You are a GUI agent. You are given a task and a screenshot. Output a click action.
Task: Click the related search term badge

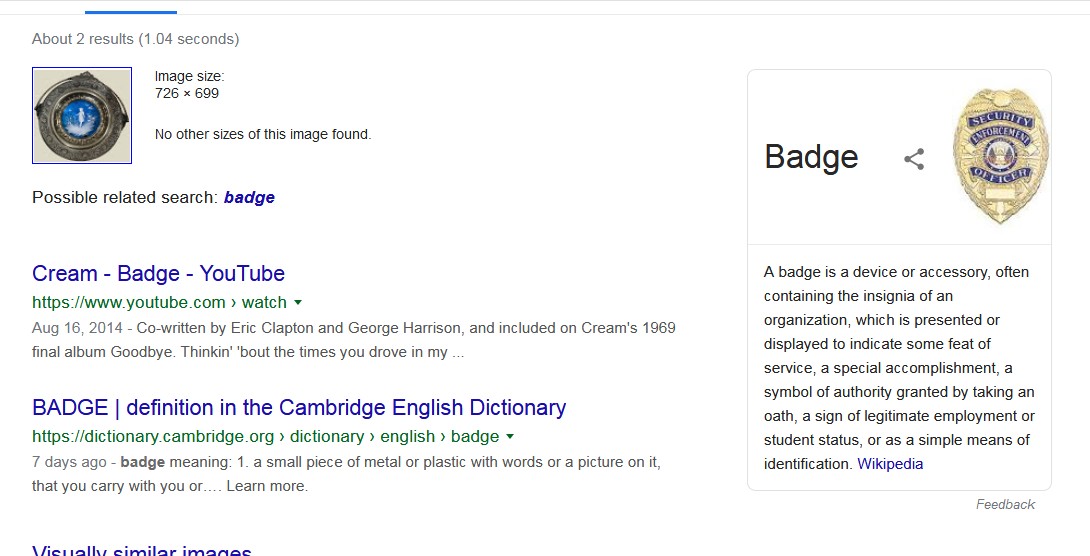[249, 198]
